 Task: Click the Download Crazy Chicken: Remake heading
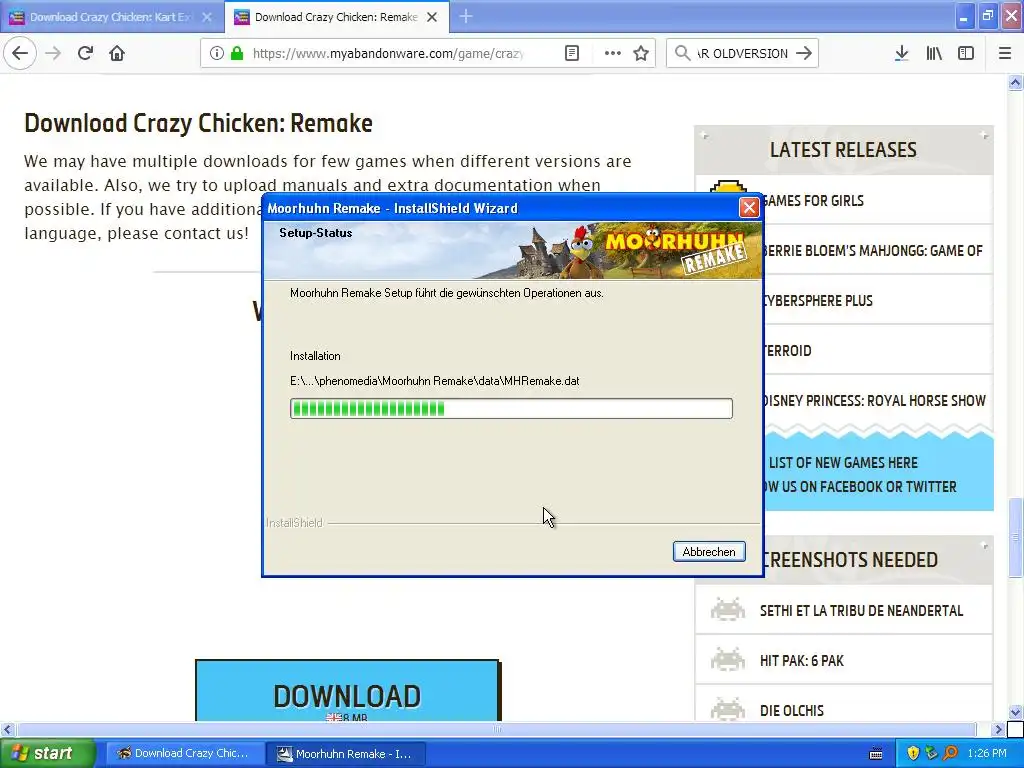199,123
